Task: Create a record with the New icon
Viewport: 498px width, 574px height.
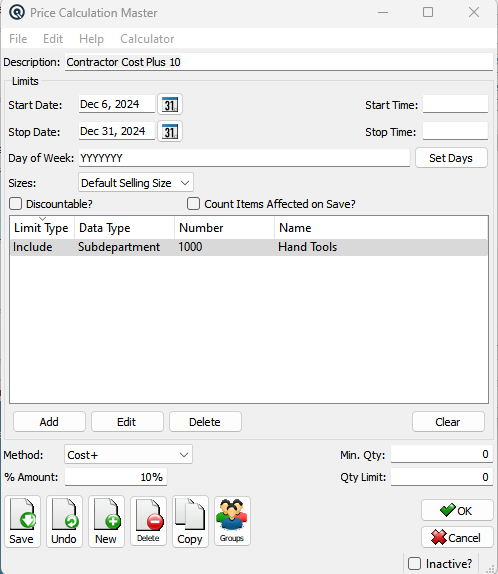Action: click(x=106, y=521)
